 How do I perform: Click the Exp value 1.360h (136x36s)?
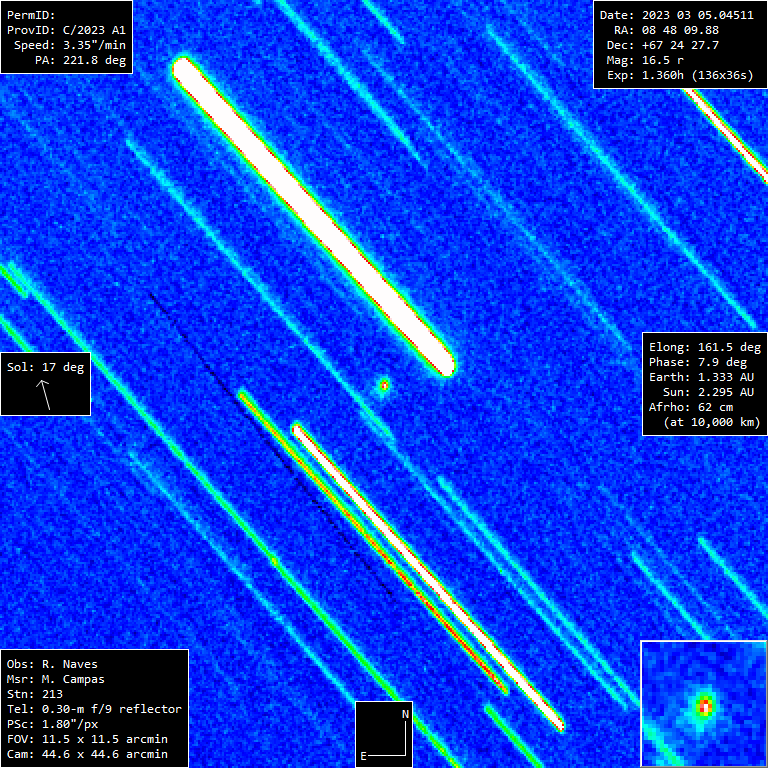(x=697, y=75)
